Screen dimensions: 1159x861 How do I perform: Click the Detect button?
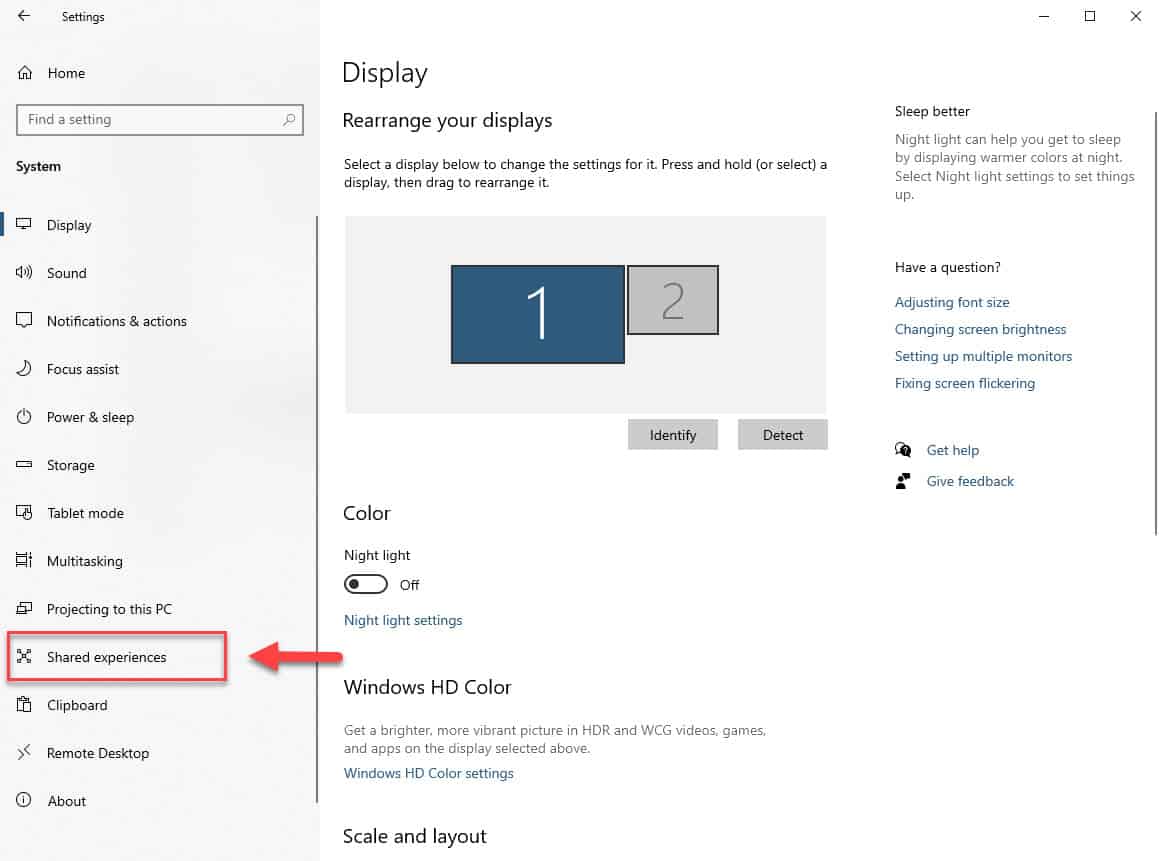click(783, 435)
